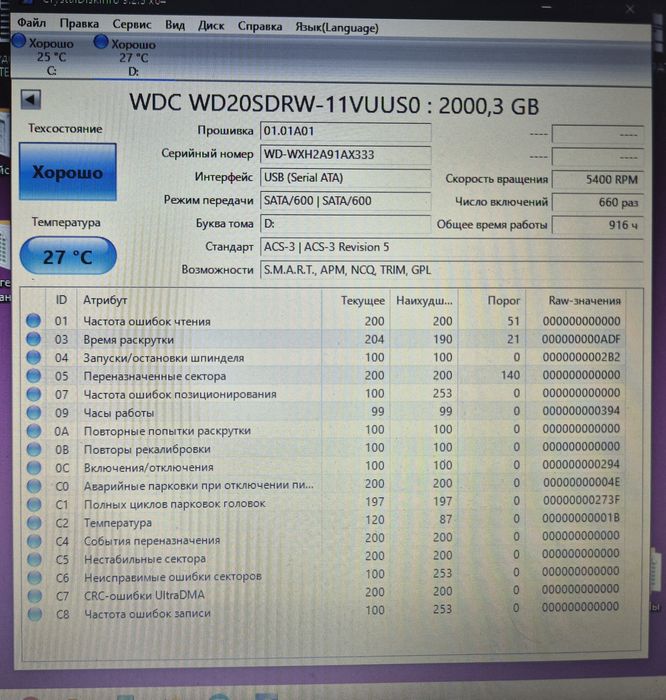
Task: Open the Сервис menu
Action: [132, 24]
